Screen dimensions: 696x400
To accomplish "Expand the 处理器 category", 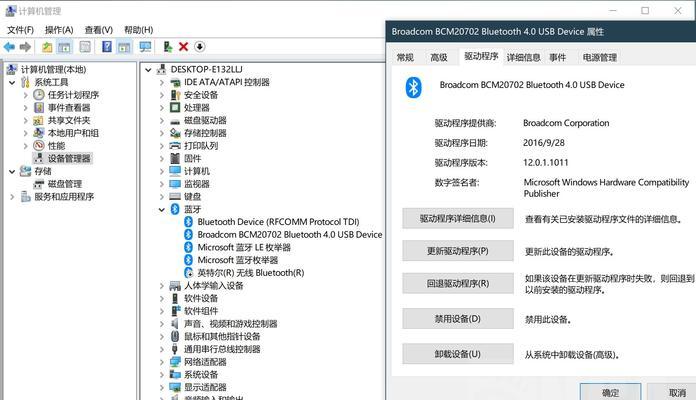I will (x=162, y=107).
